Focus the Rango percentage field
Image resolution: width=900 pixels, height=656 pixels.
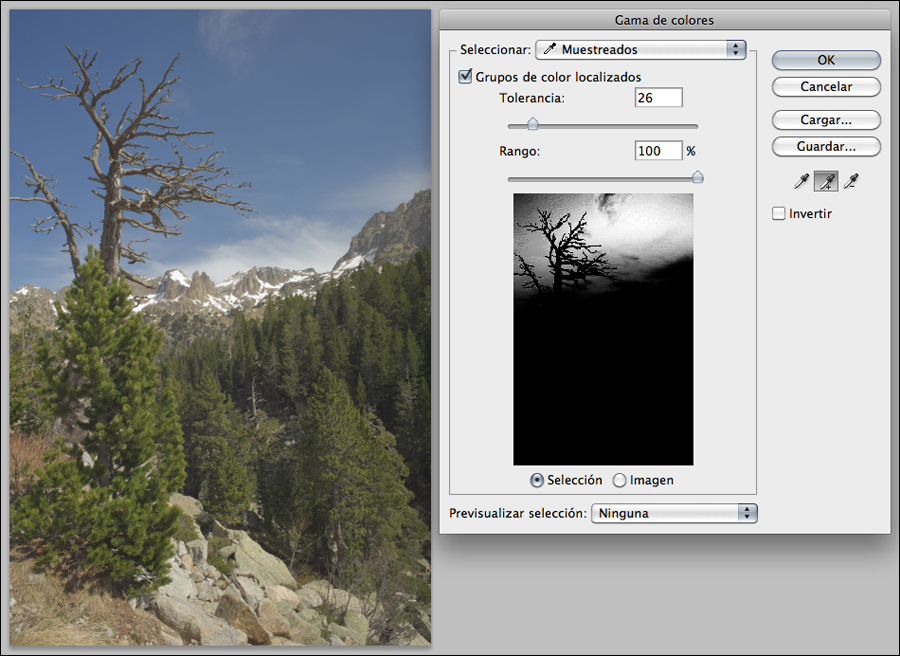click(658, 151)
